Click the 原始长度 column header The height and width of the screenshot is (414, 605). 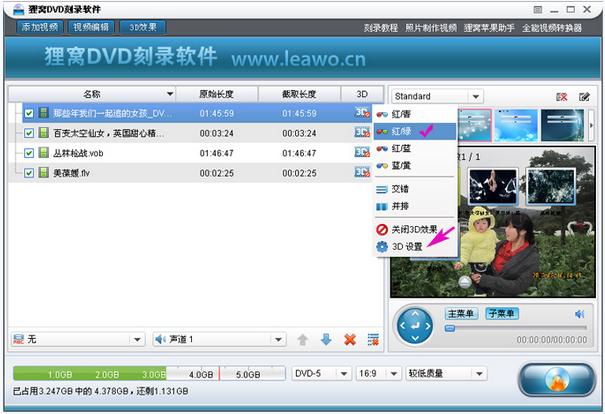tap(216, 94)
